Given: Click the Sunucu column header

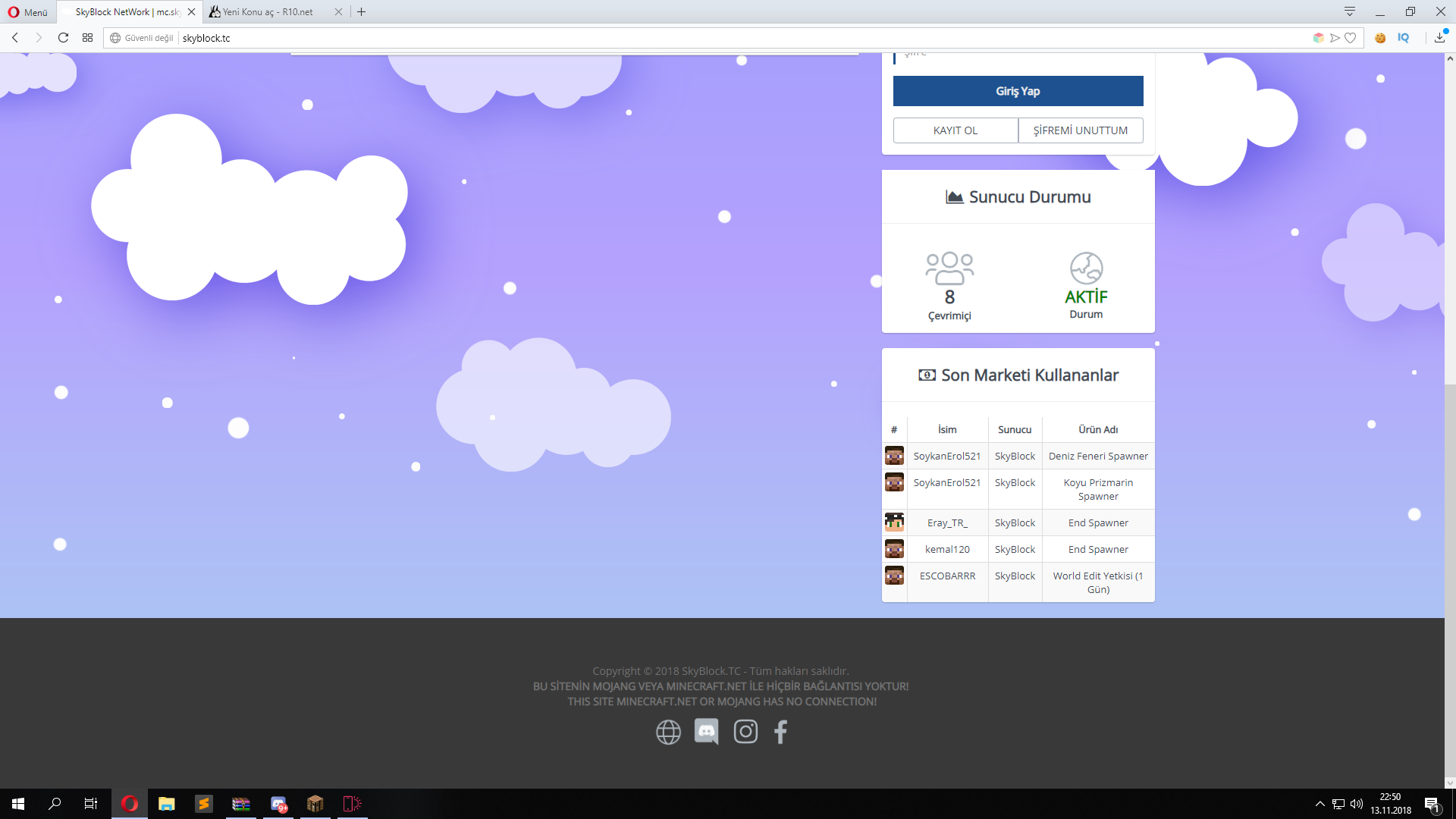Looking at the screenshot, I should 1015,429.
